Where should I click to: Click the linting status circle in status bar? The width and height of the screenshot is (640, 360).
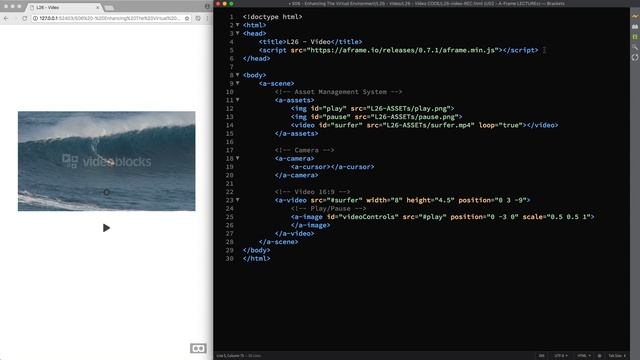pyautogui.click(x=599, y=356)
